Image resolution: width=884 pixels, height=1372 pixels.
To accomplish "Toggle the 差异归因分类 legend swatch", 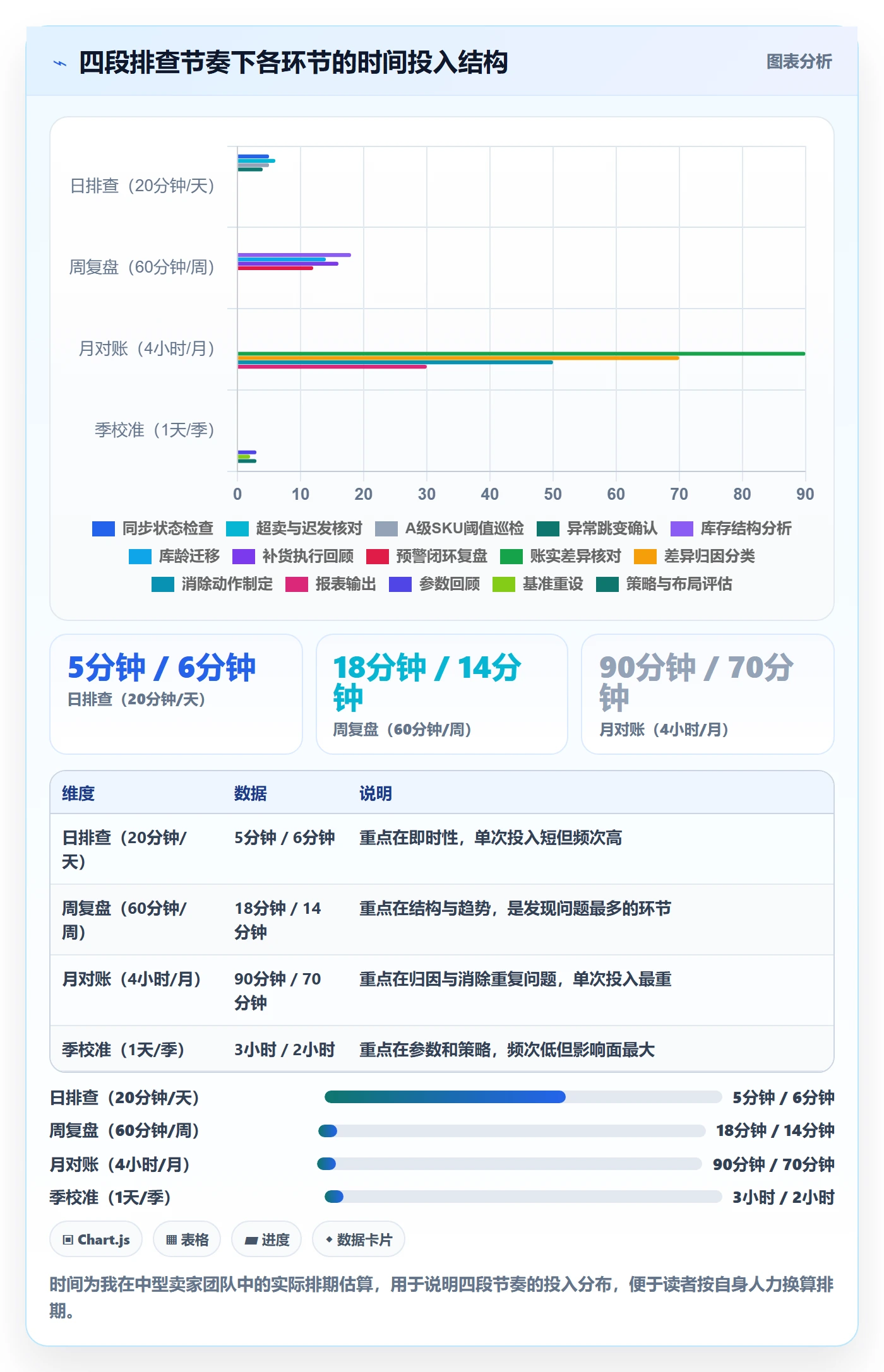I will pos(645,556).
